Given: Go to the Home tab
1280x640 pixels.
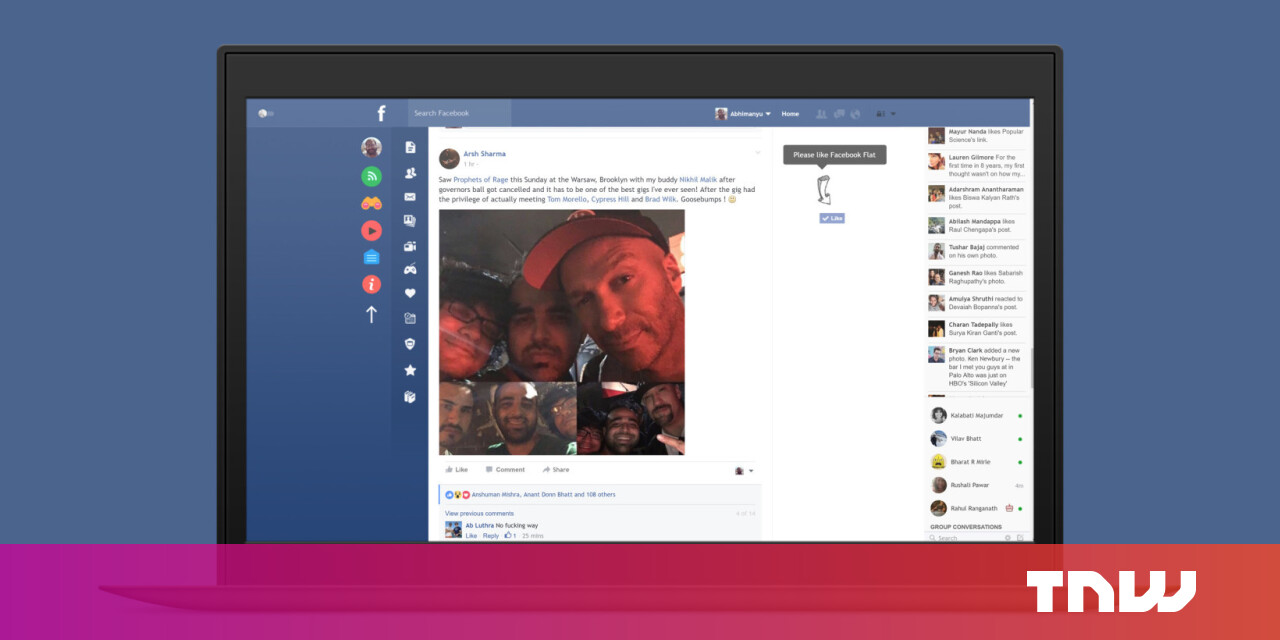Looking at the screenshot, I should (790, 114).
